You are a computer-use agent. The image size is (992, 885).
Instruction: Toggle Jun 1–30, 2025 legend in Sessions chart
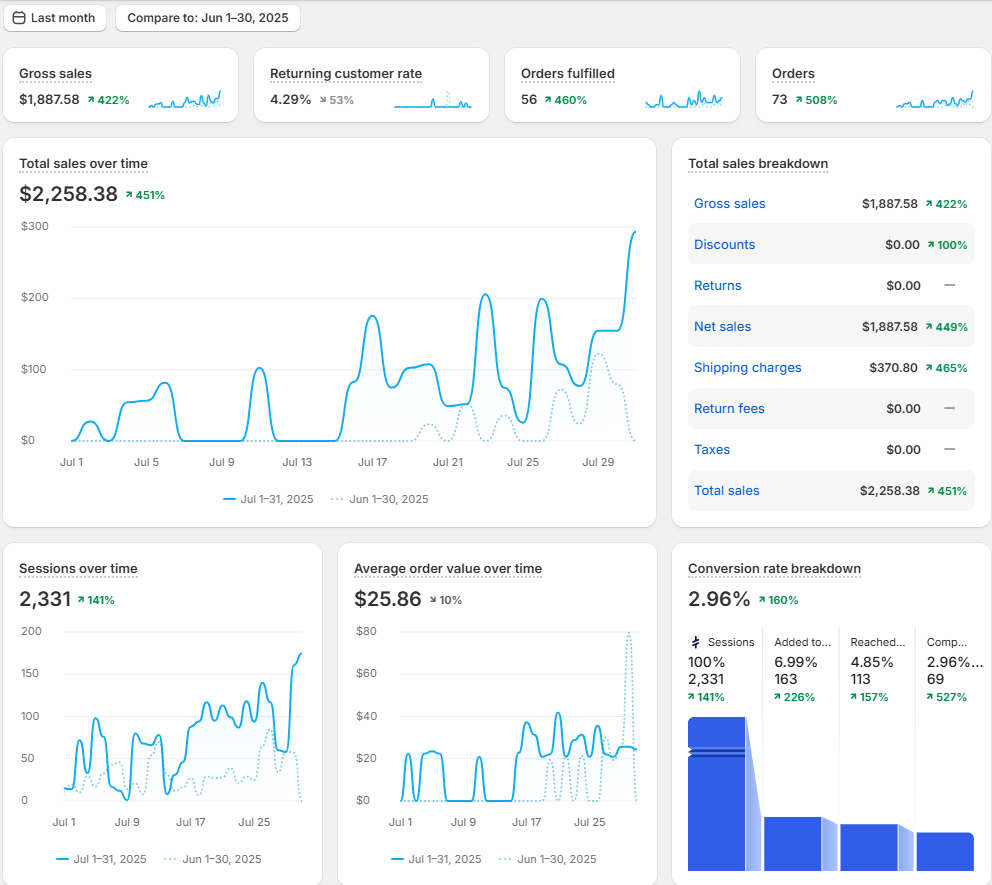pos(212,859)
